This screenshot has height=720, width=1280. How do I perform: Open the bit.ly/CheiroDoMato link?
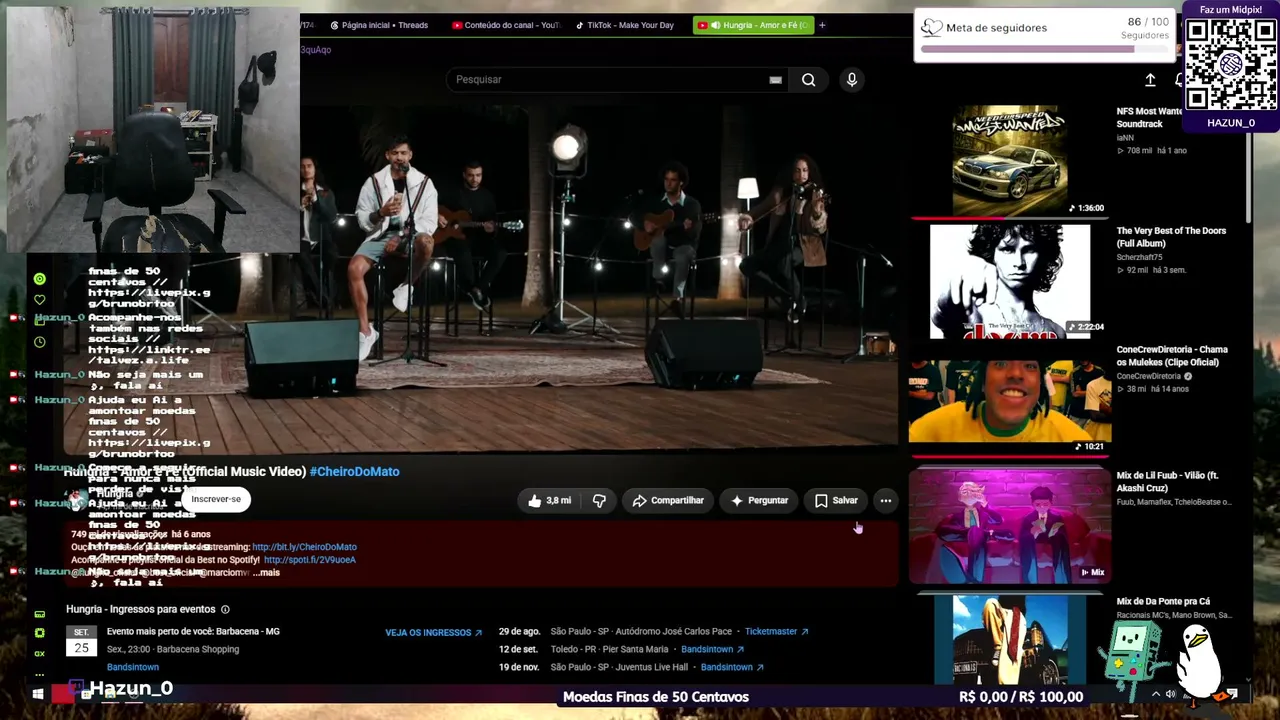pos(304,547)
